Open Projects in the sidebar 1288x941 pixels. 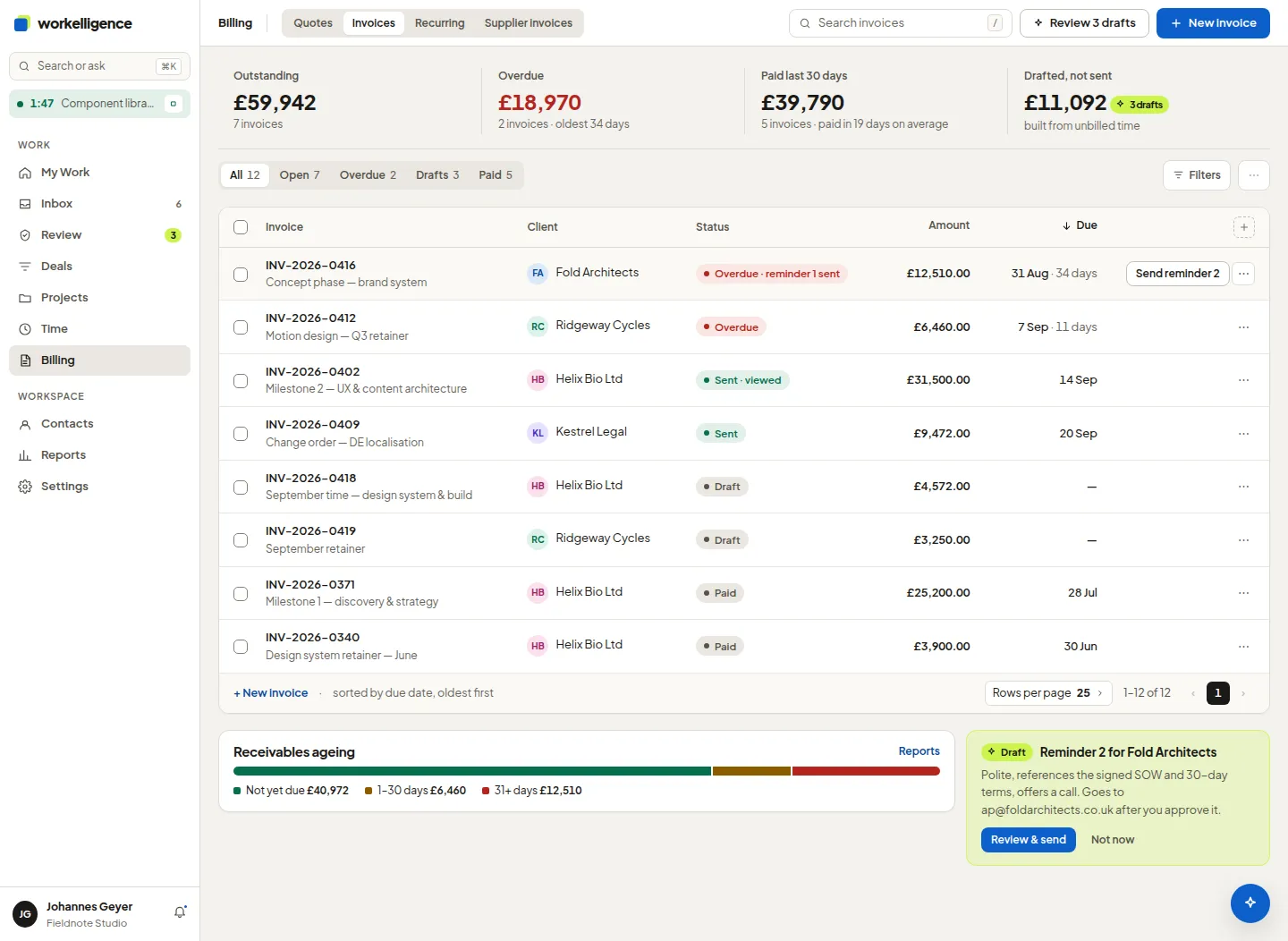click(x=99, y=298)
